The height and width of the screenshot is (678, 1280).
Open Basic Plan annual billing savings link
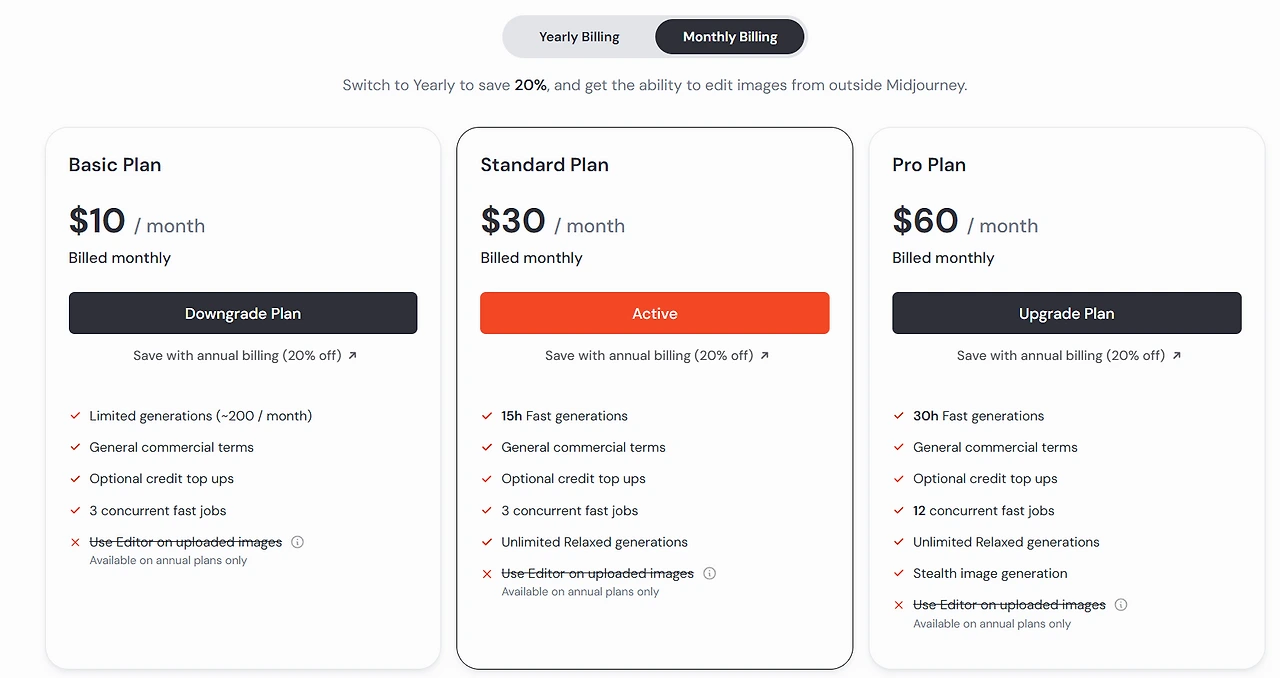point(237,355)
